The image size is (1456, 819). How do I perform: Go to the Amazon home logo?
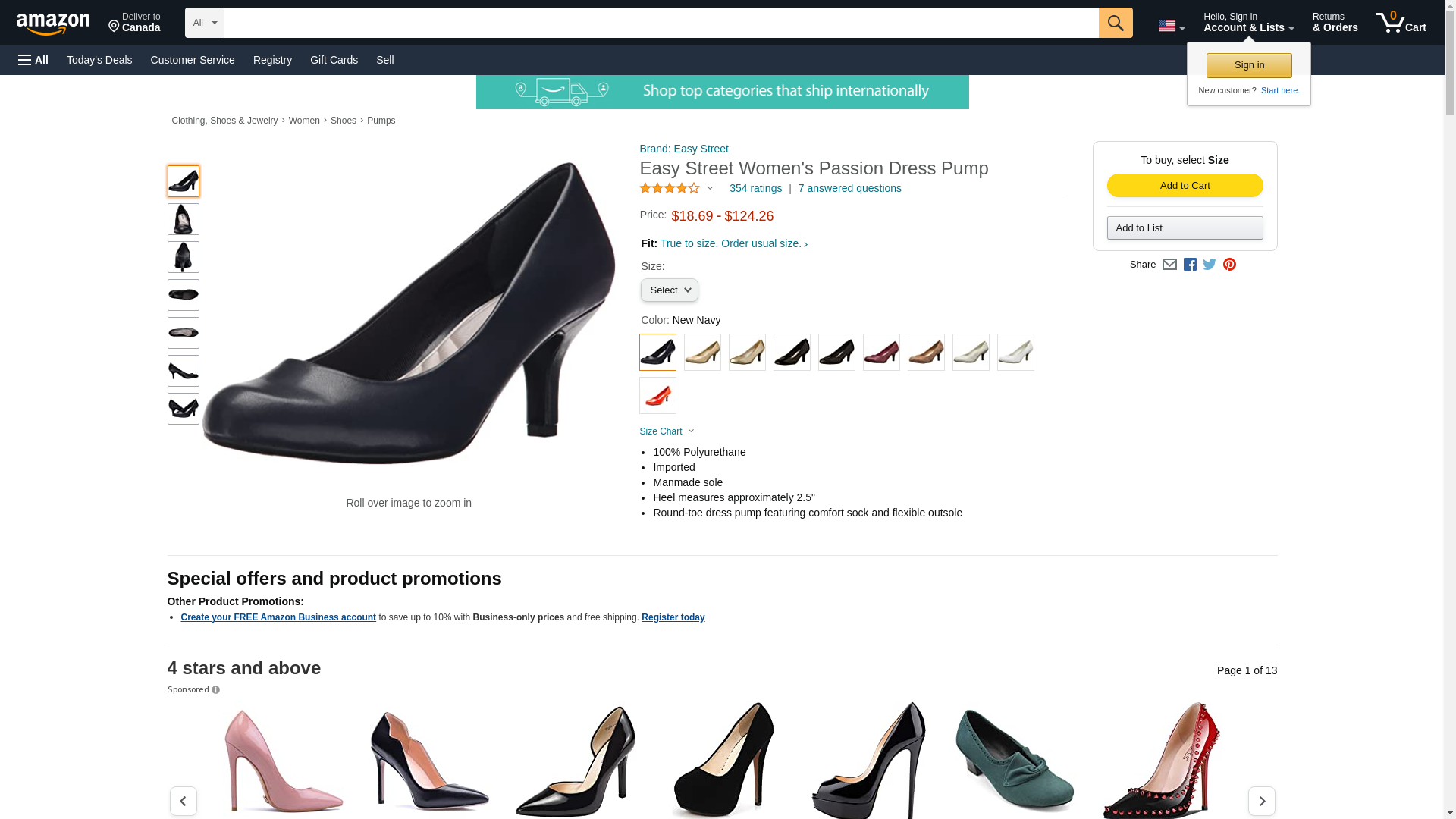tap(53, 24)
